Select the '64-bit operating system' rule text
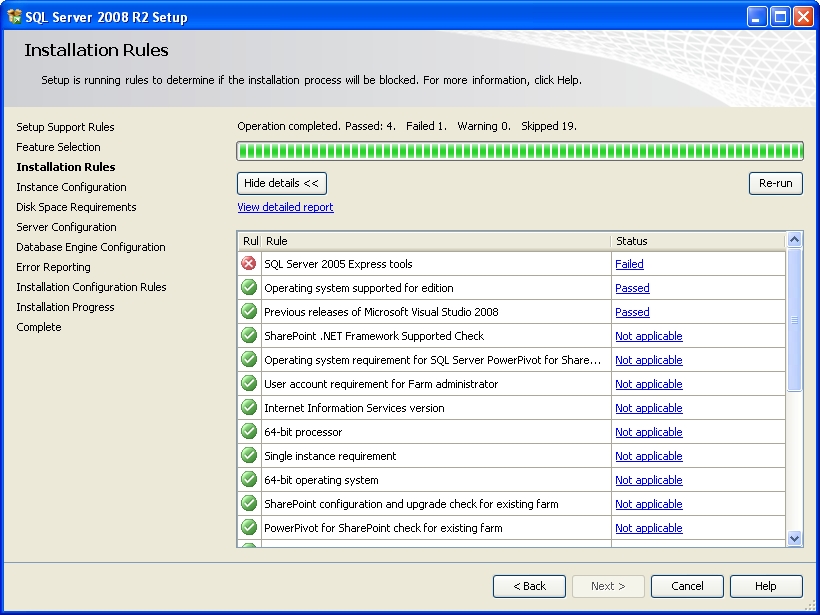Image resolution: width=820 pixels, height=615 pixels. point(321,481)
